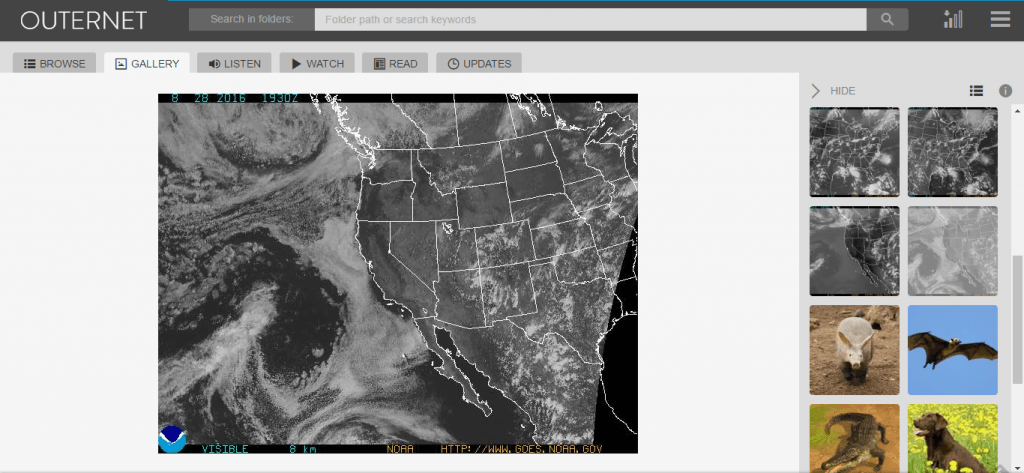Open the signal status bars icon
Screen dimensions: 1024x473
pyautogui.click(x=953, y=19)
